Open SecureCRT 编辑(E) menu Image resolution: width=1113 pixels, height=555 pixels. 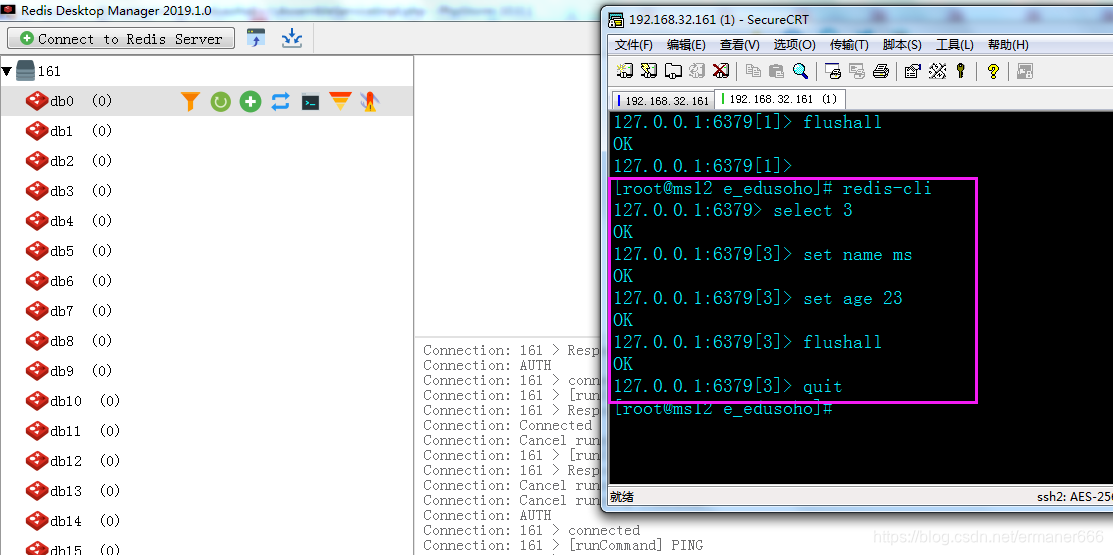[686, 45]
